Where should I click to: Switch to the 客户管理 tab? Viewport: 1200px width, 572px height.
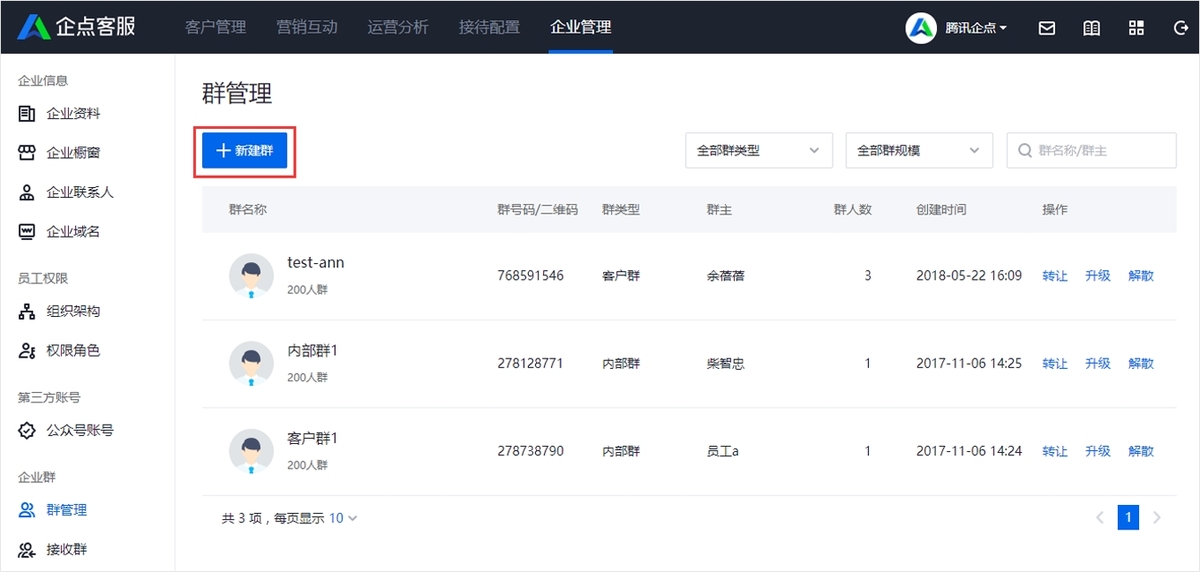[215, 27]
